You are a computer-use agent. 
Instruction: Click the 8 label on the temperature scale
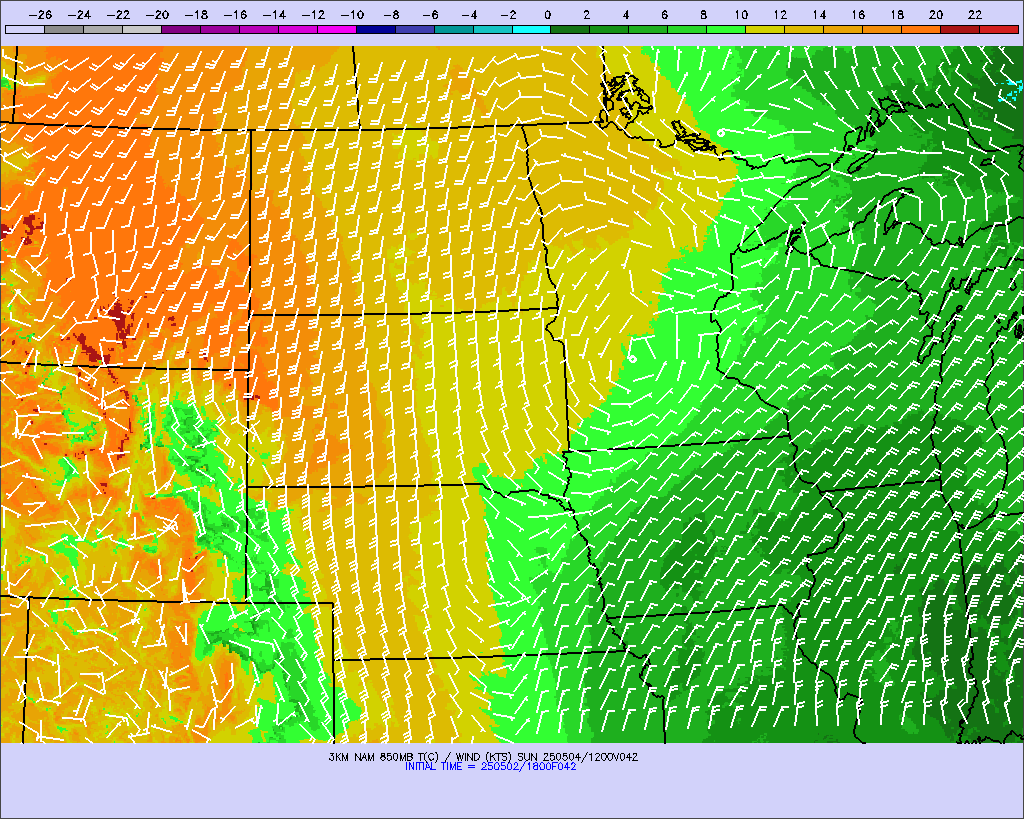coord(703,15)
